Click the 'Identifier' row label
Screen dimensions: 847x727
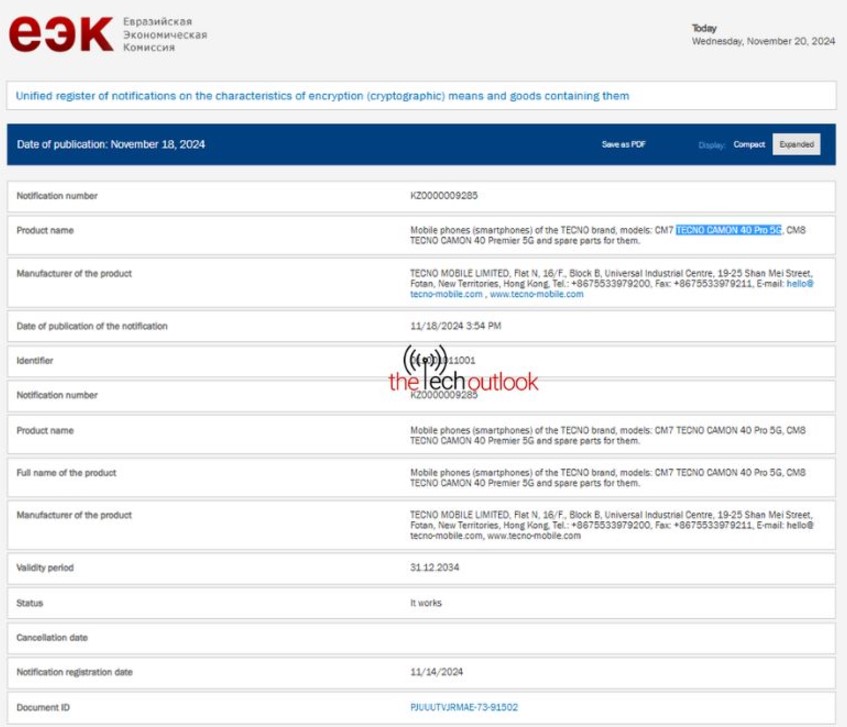click(35, 361)
